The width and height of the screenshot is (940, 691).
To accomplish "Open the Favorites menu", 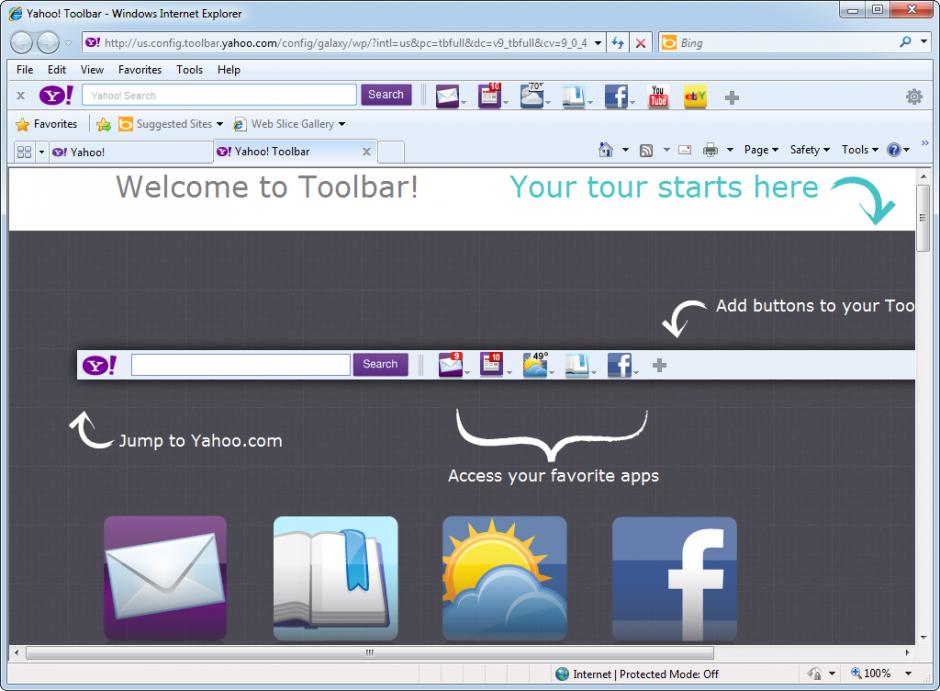I will point(140,70).
